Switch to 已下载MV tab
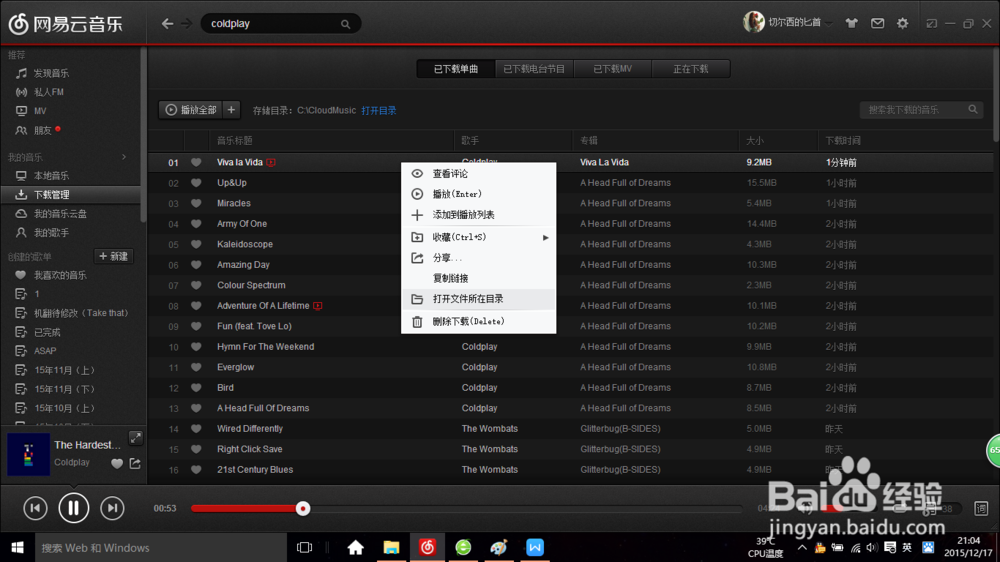The image size is (1000, 562). 612,69
